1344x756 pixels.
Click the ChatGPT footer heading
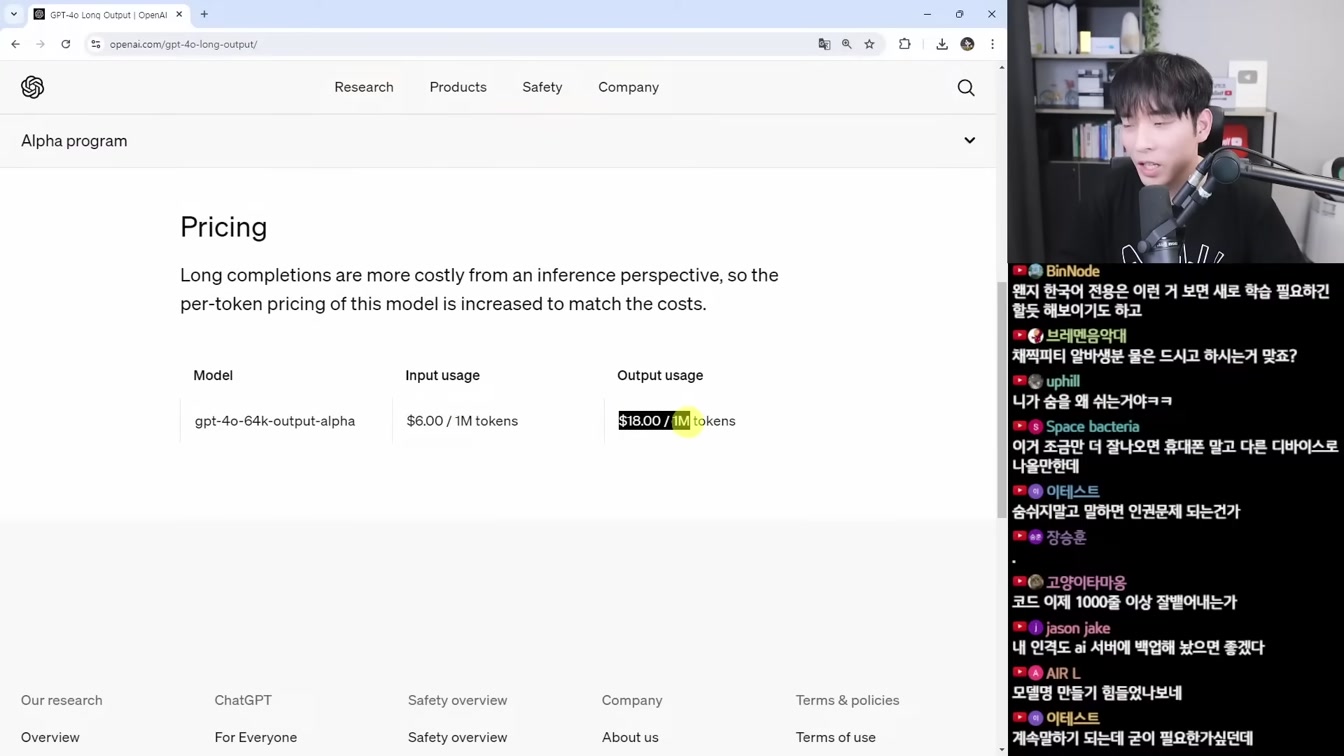point(243,700)
